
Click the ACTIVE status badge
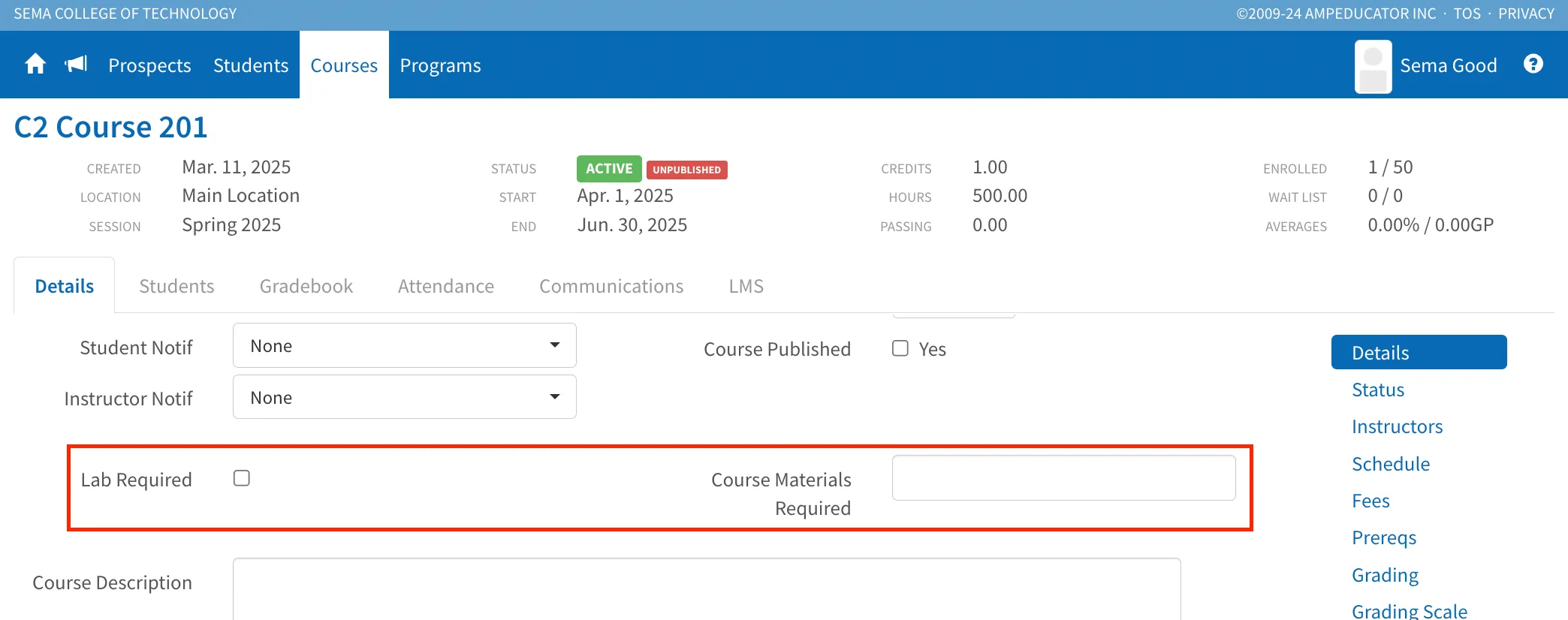(609, 168)
